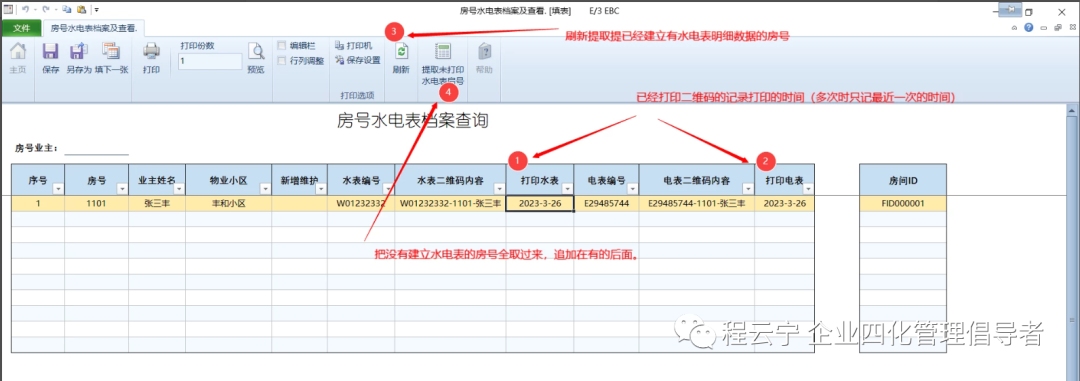Click the blue help icon in title area
The height and width of the screenshot is (381, 1080).
pos(1028,28)
